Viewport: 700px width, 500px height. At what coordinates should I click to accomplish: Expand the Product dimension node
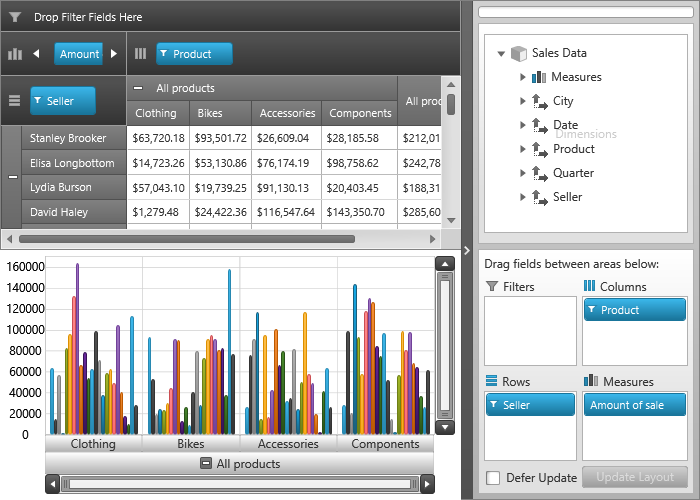[x=522, y=149]
